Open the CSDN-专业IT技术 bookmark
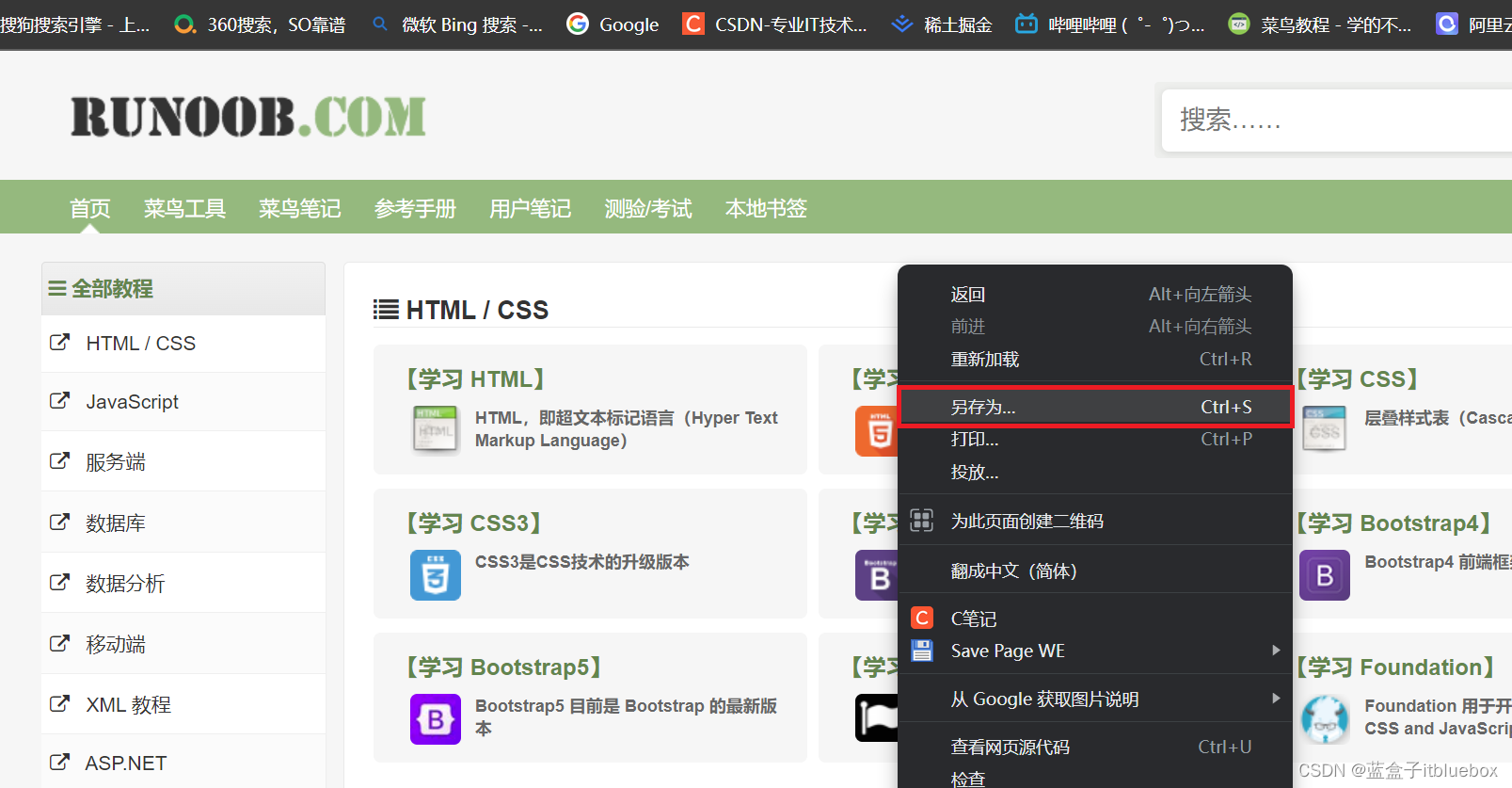Viewport: 1512px width, 788px height. click(774, 24)
